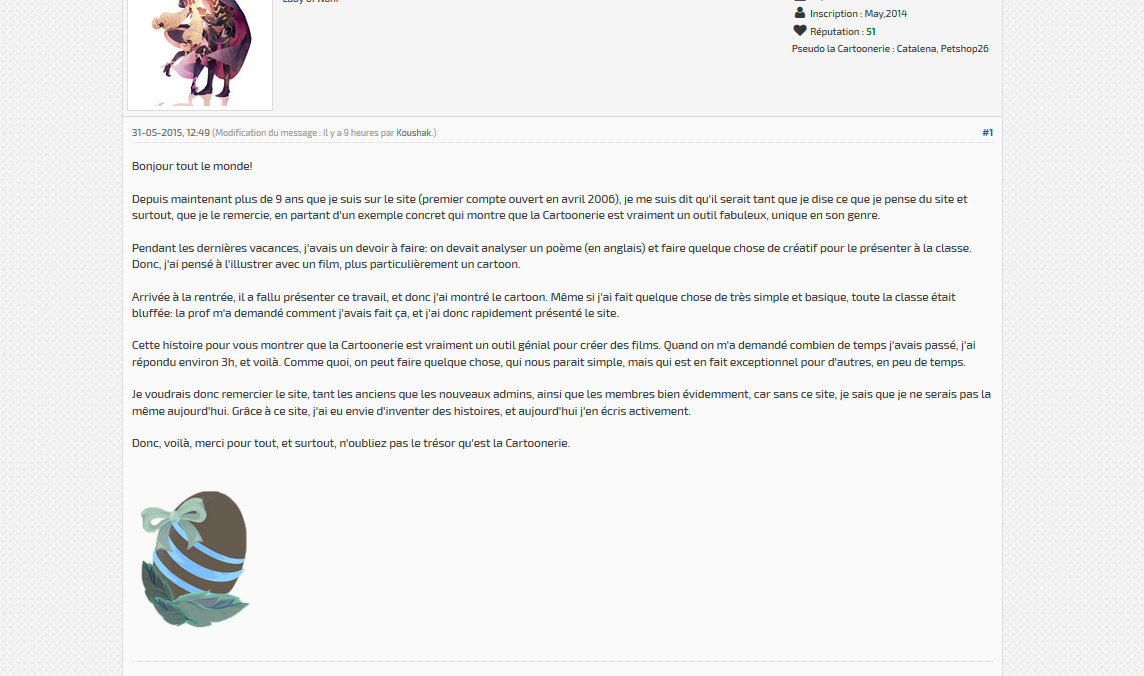
Task: Click the person icon beside Inscription
Action: click(800, 13)
